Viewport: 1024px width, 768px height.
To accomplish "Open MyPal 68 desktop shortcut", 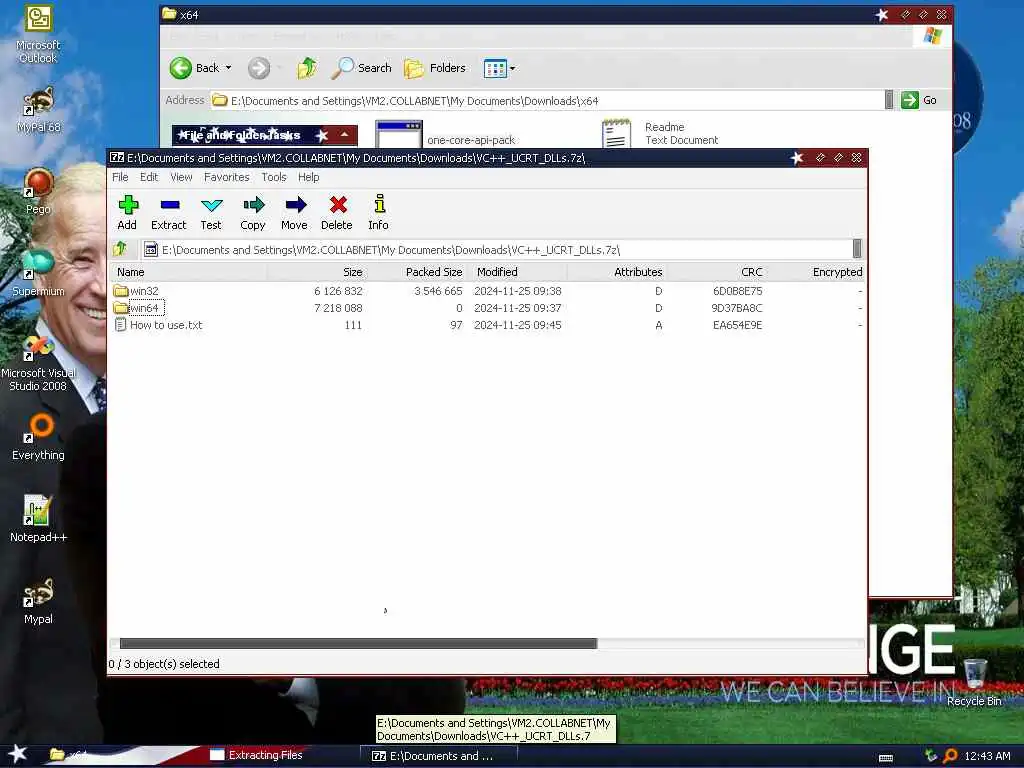I will pyautogui.click(x=39, y=110).
